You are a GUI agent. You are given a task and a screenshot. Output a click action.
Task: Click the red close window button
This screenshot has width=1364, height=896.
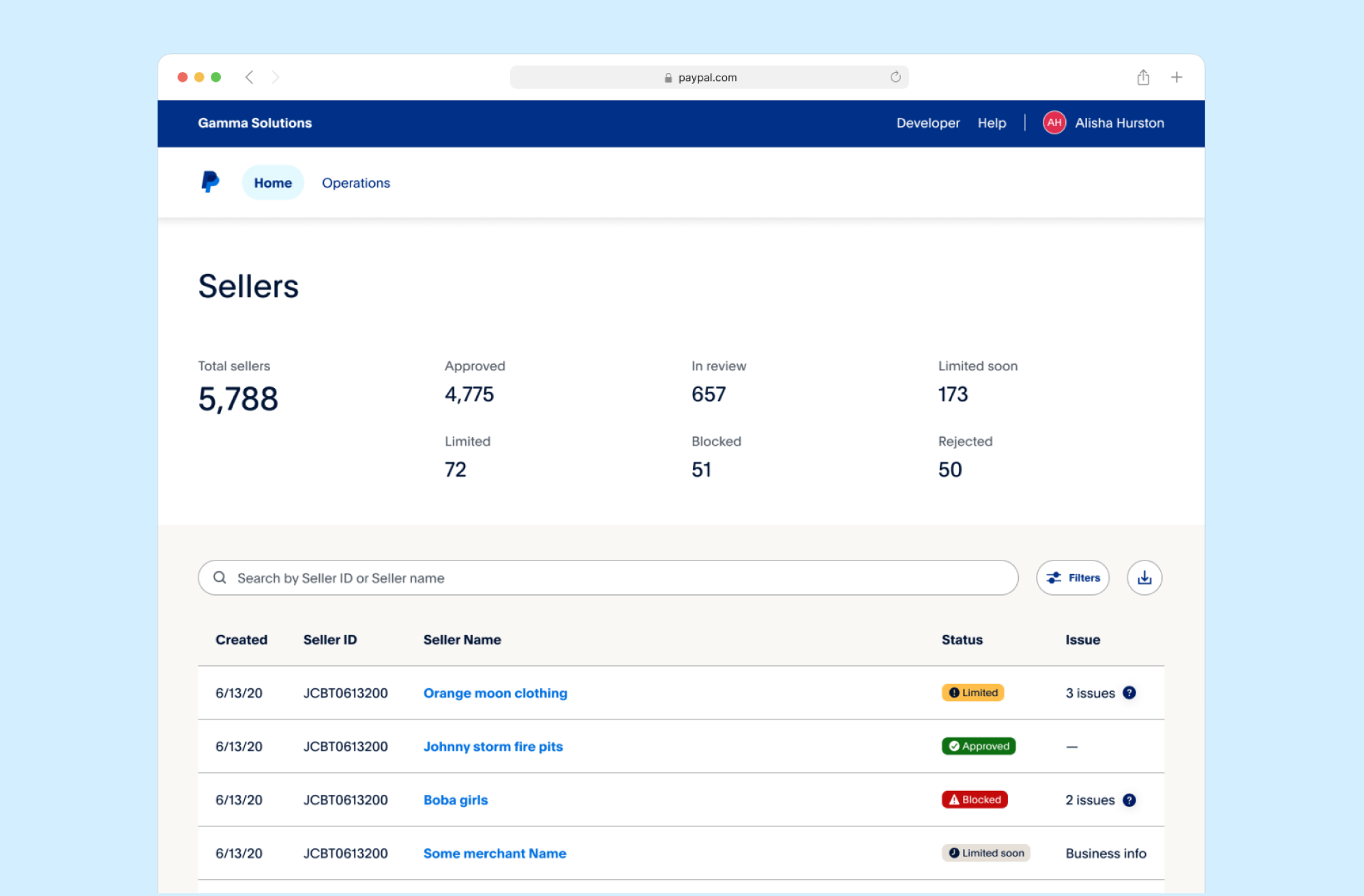click(182, 77)
